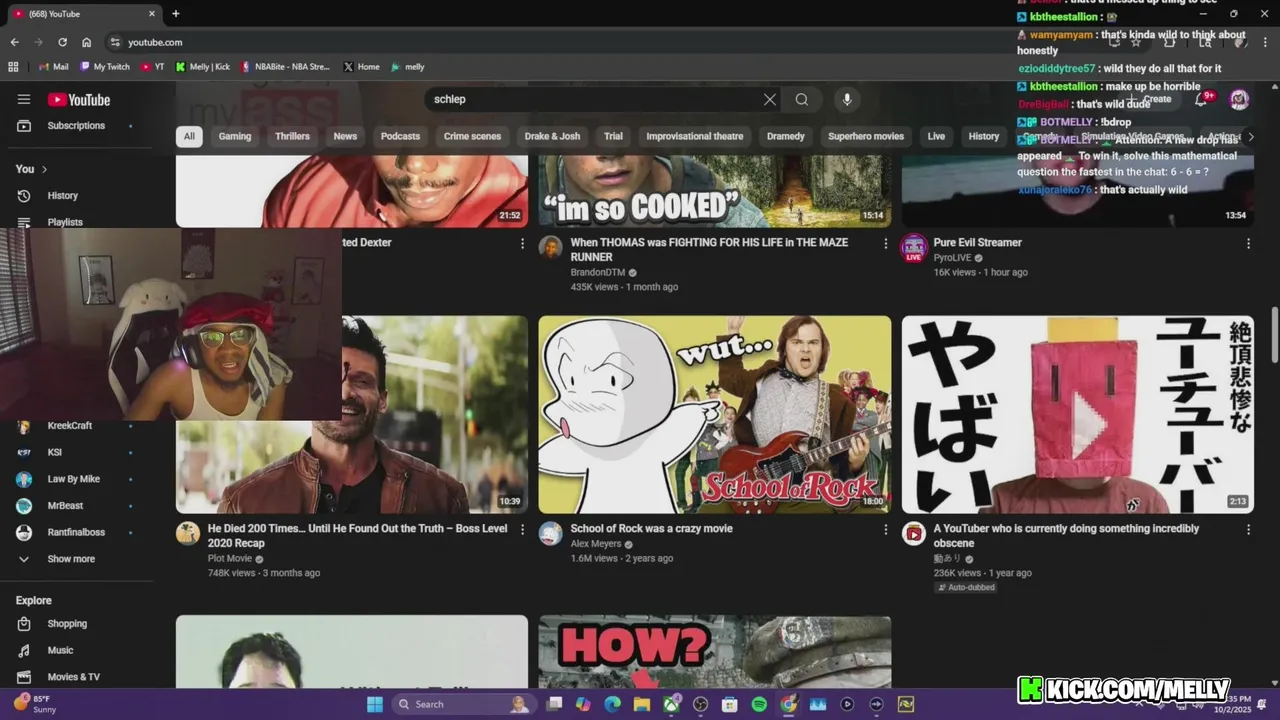Open the apps grid in bookmarks bar
Viewport: 1280px width, 720px height.
[x=14, y=67]
